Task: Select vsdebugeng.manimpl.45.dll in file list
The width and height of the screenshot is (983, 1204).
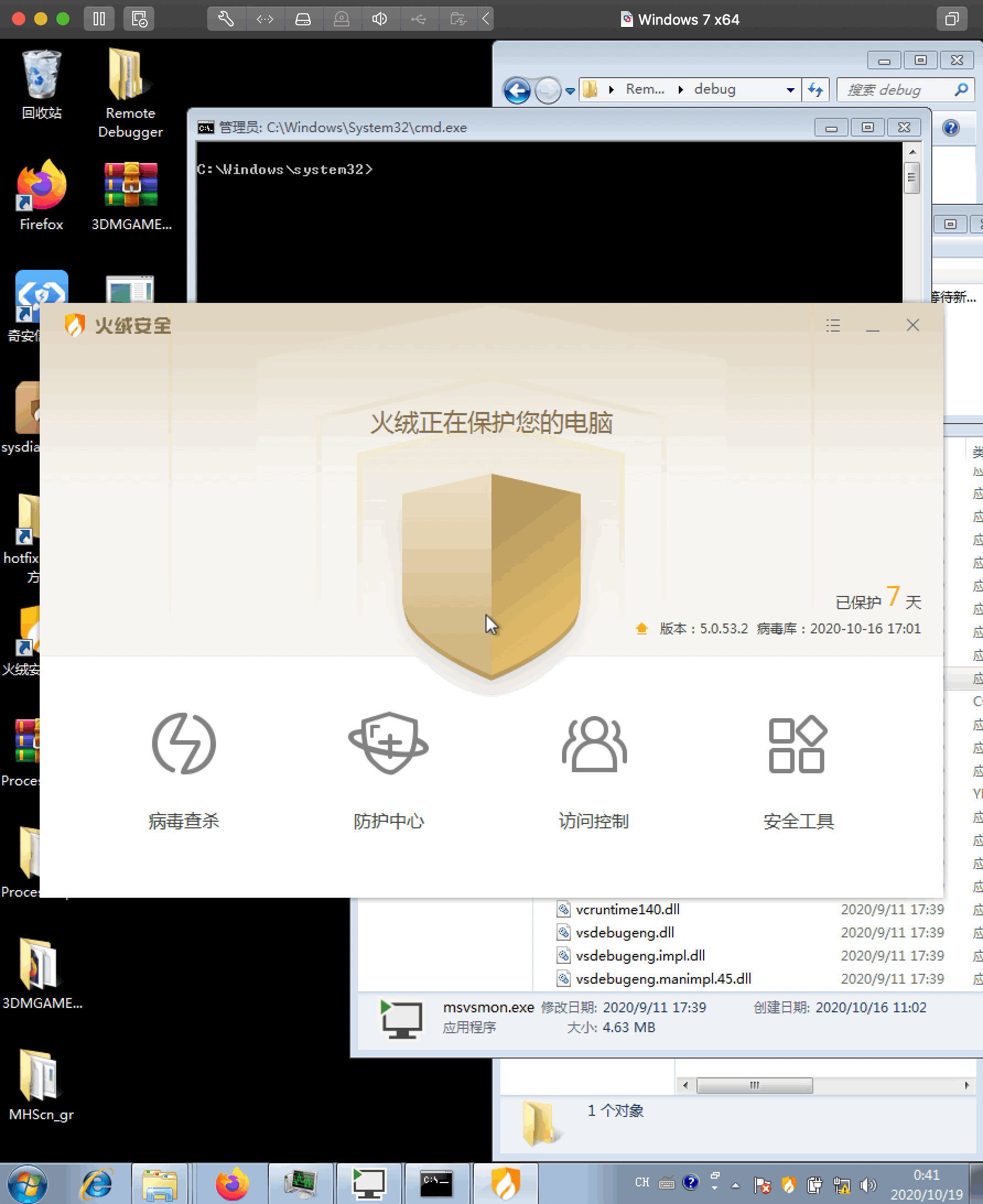Action: click(663, 979)
